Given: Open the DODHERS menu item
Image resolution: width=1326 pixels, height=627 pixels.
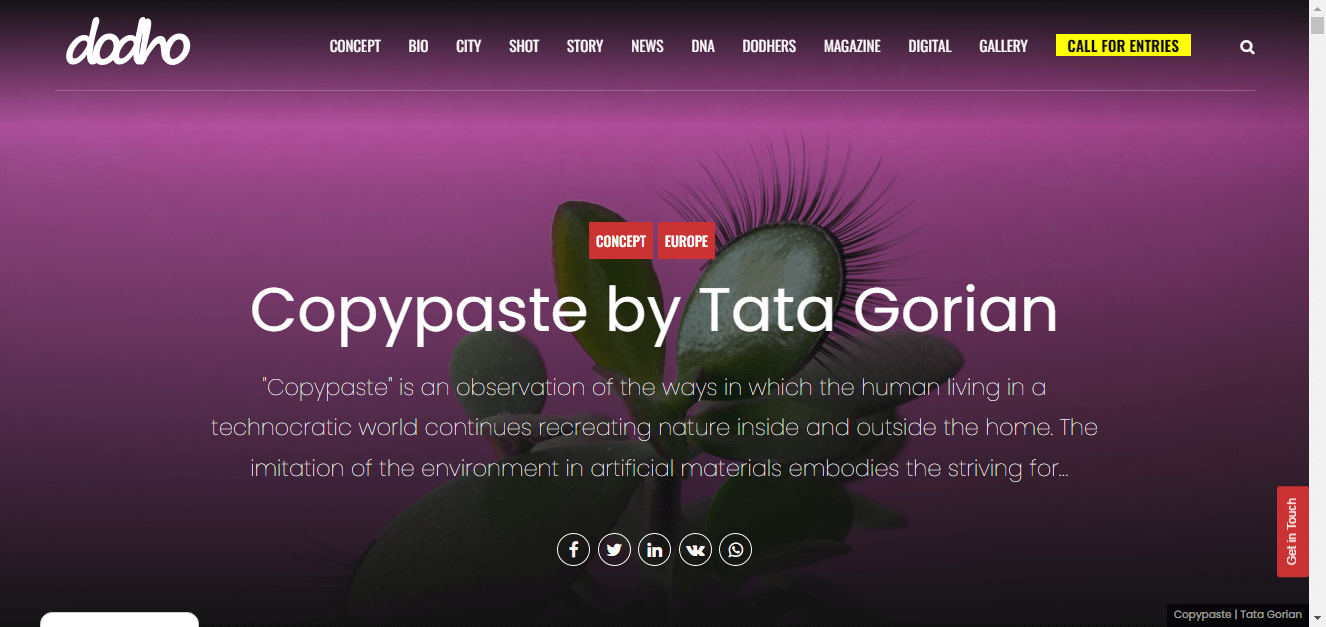Looking at the screenshot, I should click(769, 46).
